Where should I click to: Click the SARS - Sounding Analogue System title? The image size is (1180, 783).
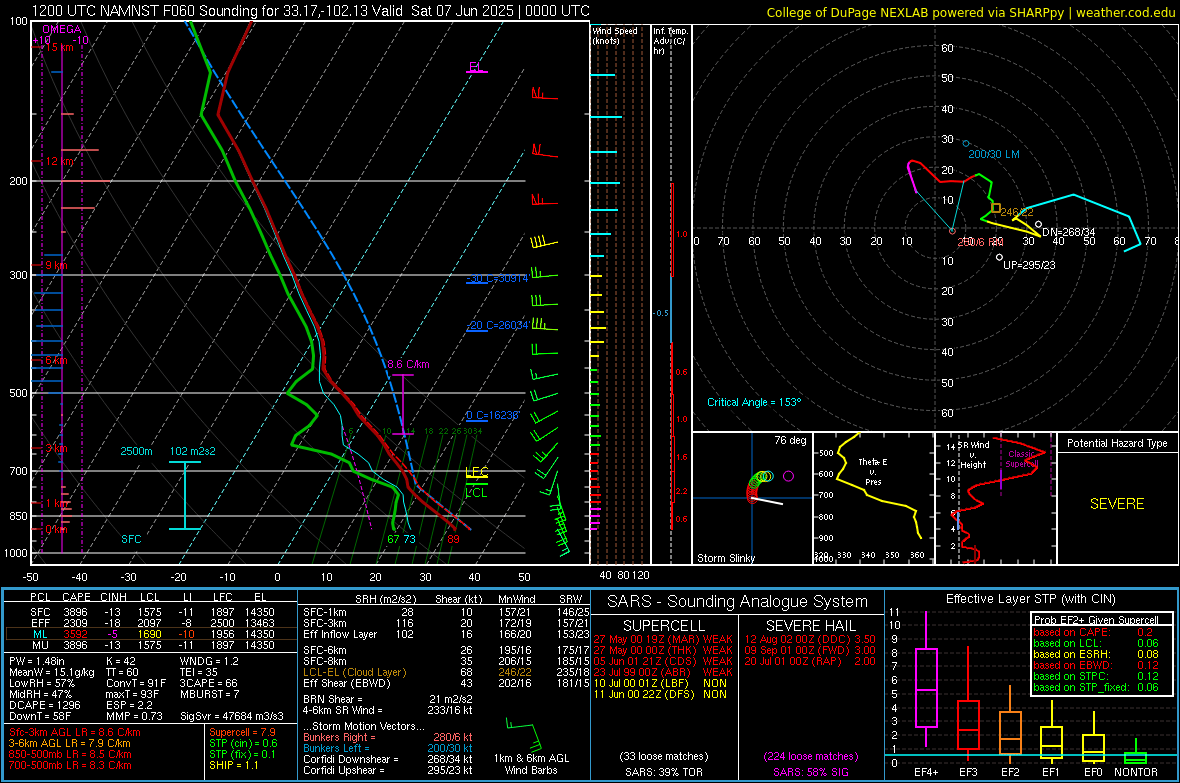(x=737, y=602)
